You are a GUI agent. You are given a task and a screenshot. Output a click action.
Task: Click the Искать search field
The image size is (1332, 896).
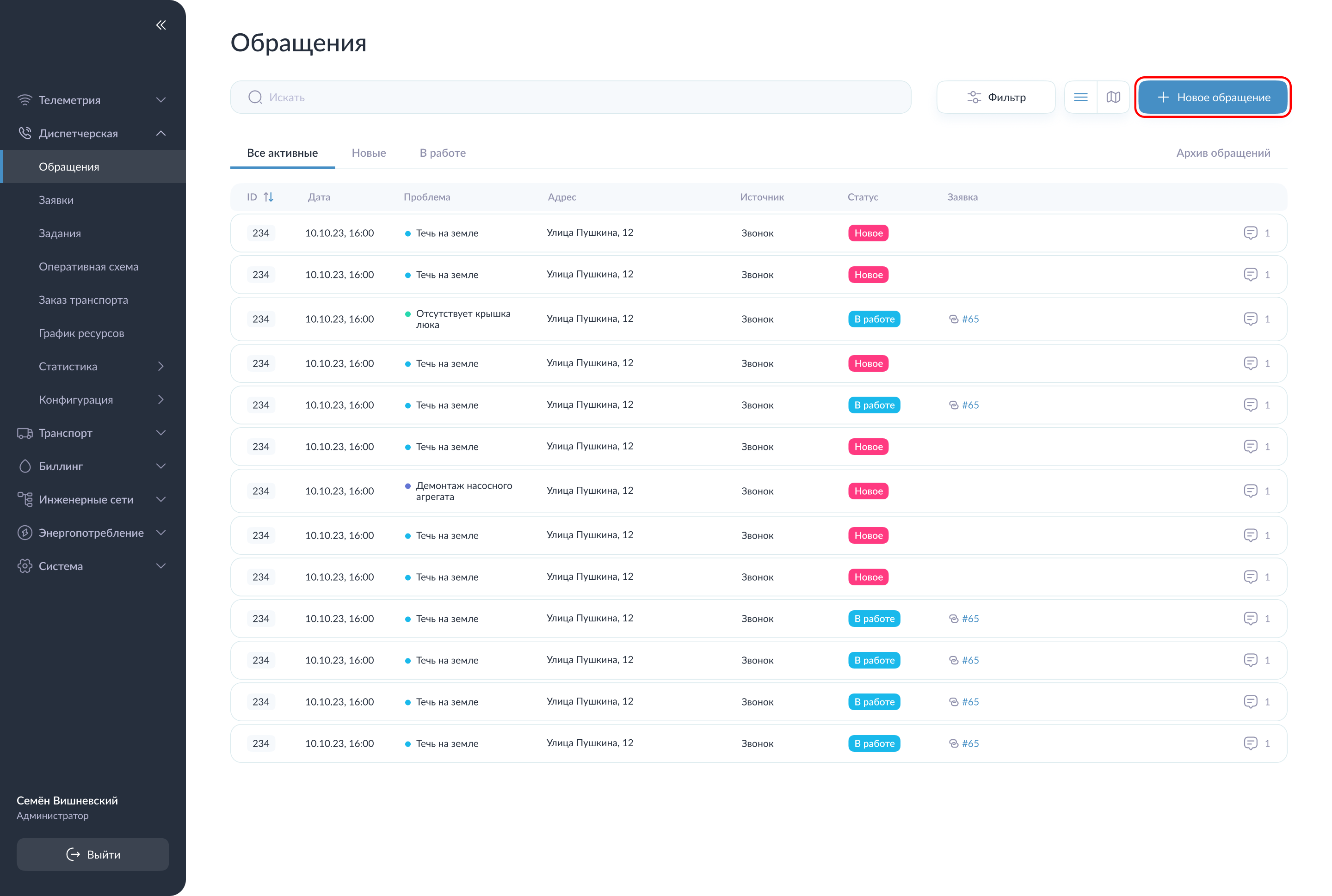click(x=572, y=97)
